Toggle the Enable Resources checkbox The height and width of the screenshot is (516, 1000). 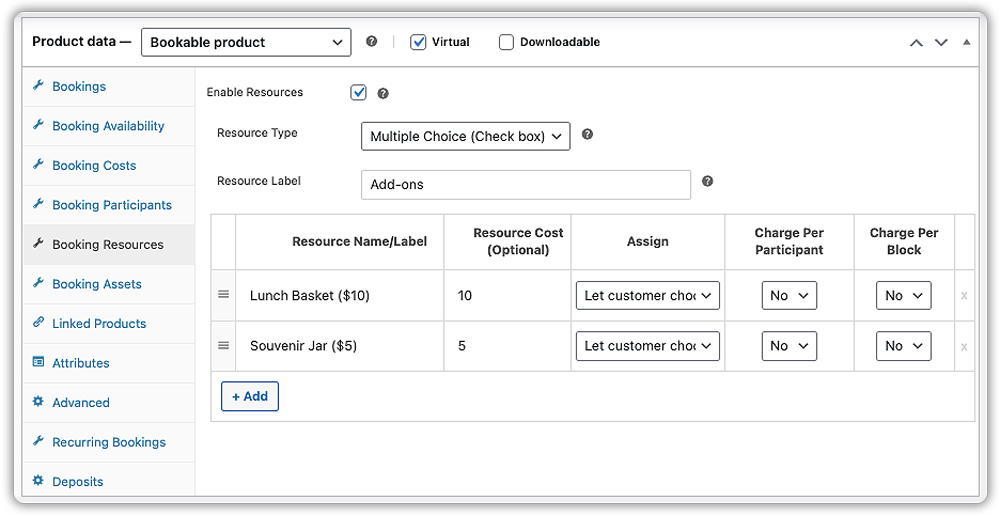point(359,92)
